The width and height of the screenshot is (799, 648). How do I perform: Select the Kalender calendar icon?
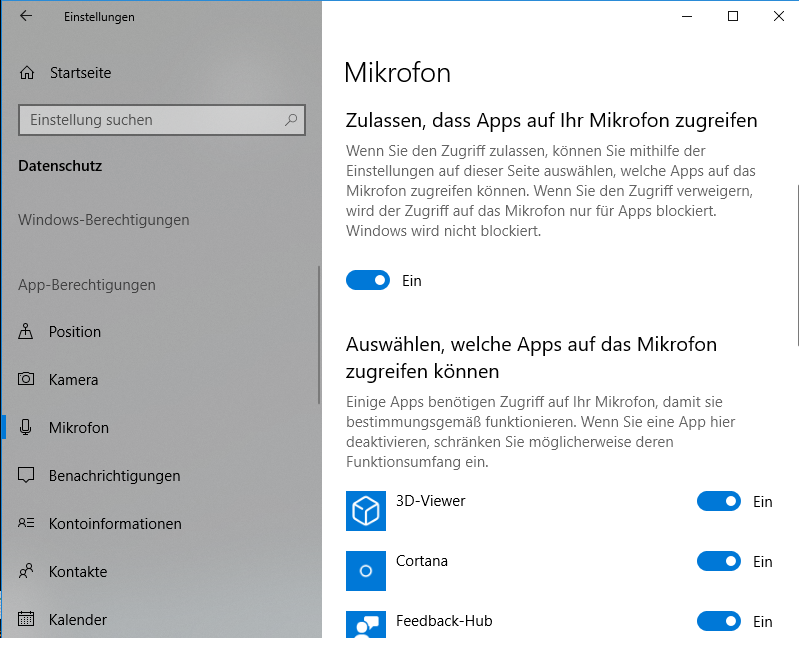point(26,618)
